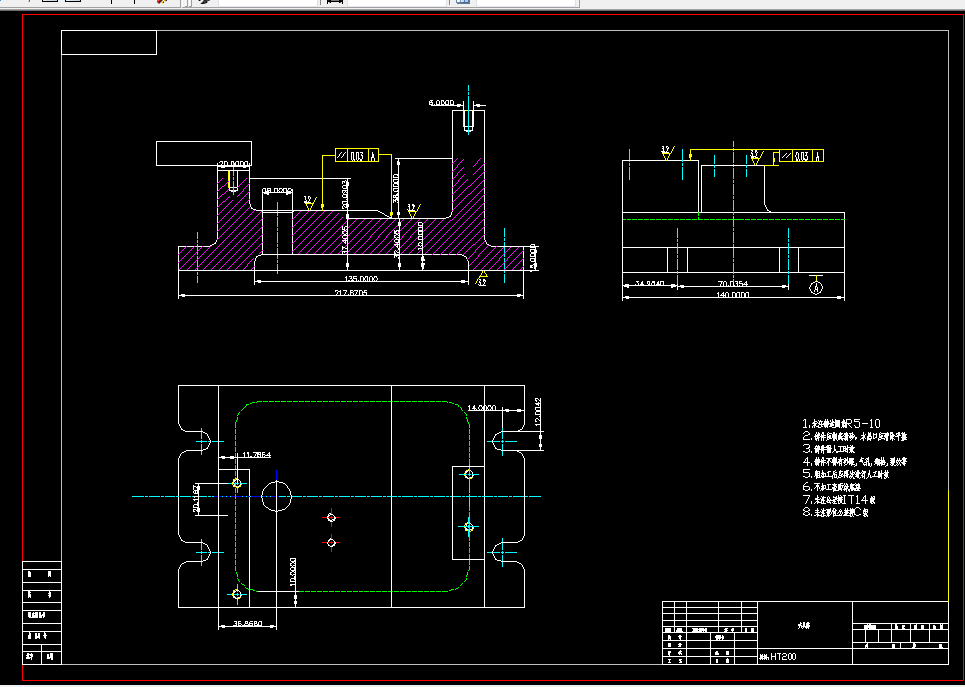The width and height of the screenshot is (965, 687).
Task: Pick the lower red circle in plan view
Action: [331, 542]
